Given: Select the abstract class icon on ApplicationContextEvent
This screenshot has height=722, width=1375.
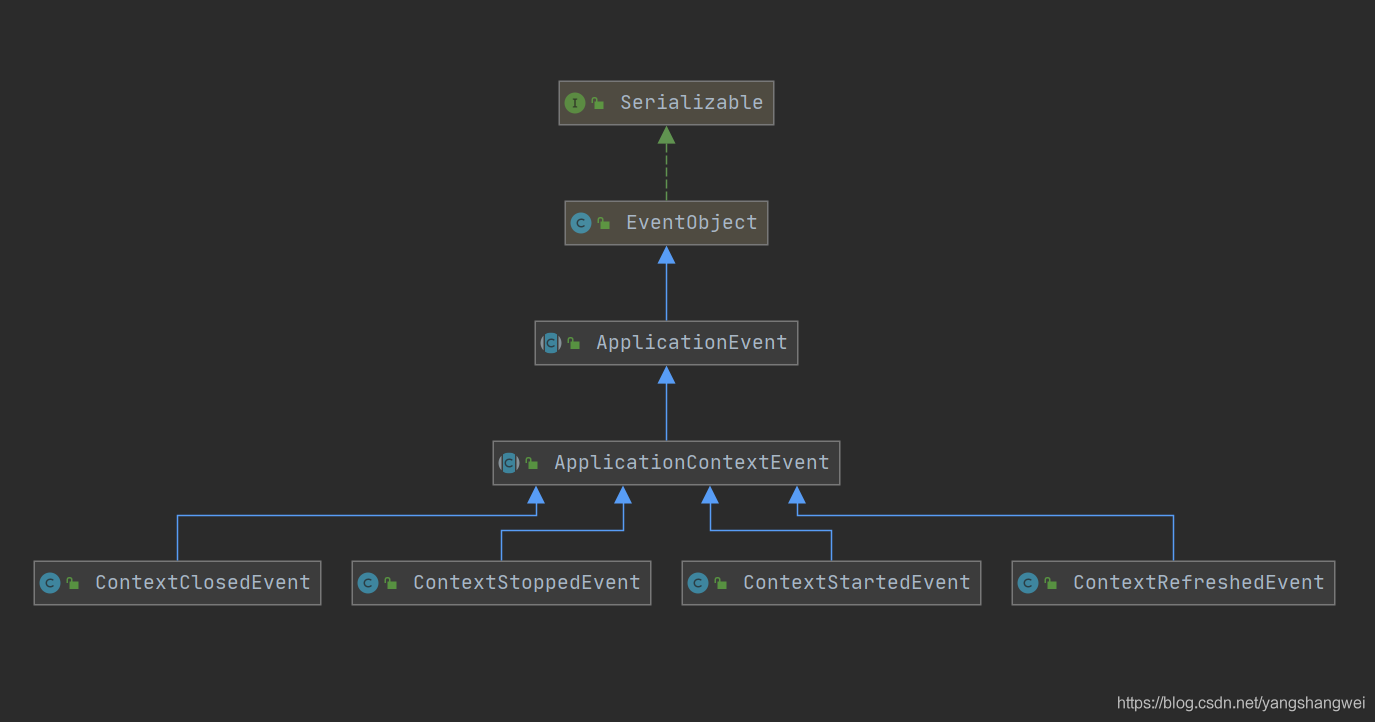Looking at the screenshot, I should pyautogui.click(x=508, y=463).
